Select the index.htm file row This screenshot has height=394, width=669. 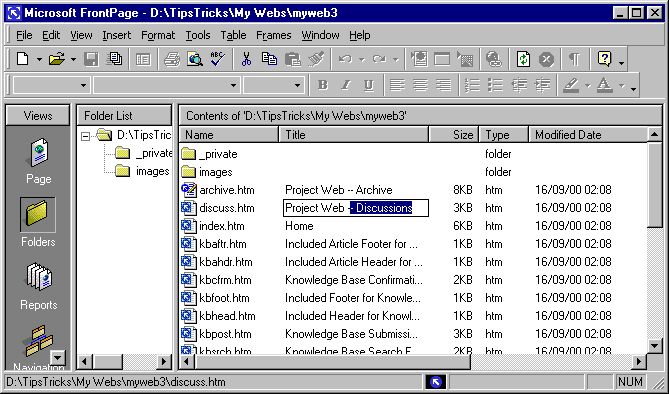click(x=413, y=226)
